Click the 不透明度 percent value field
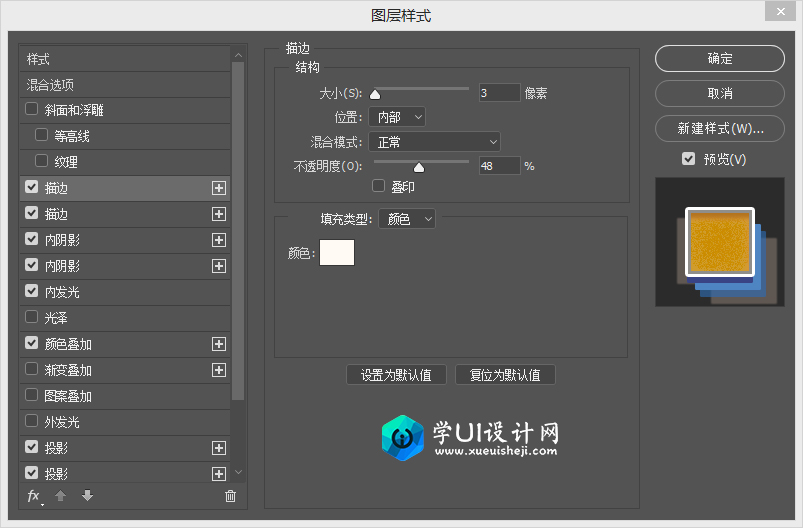Screen dimensions: 803x528 coord(499,166)
